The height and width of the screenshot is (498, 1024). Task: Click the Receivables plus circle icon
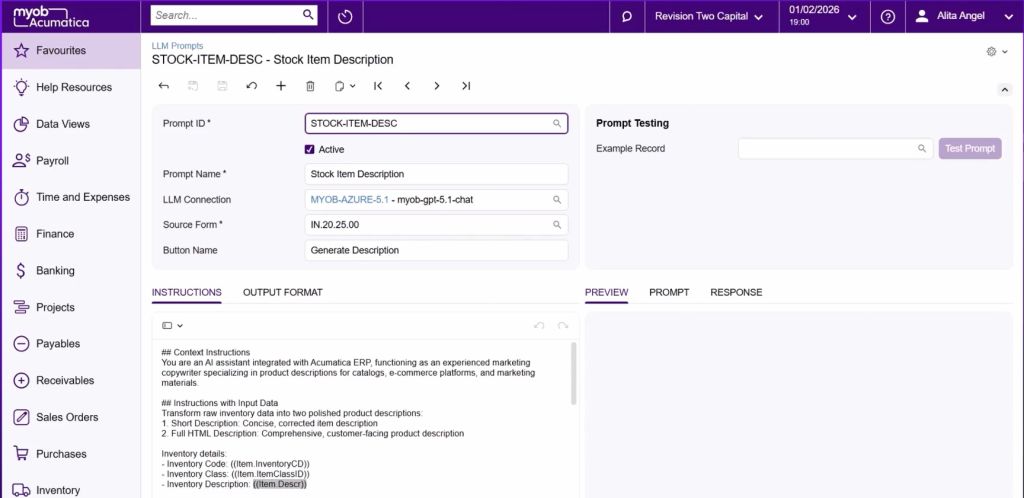[22, 381]
